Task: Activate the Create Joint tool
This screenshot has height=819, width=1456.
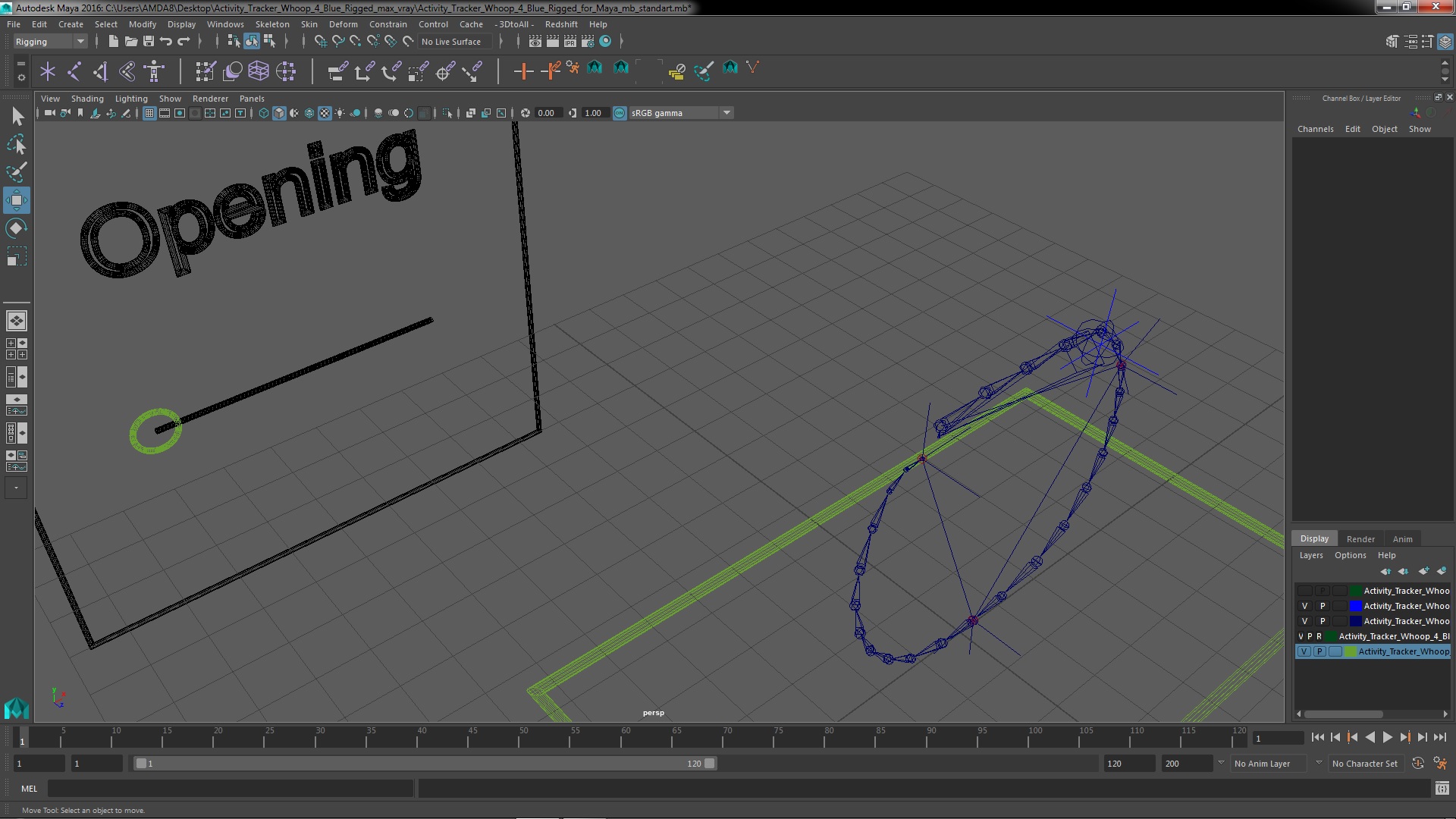Action: (74, 71)
